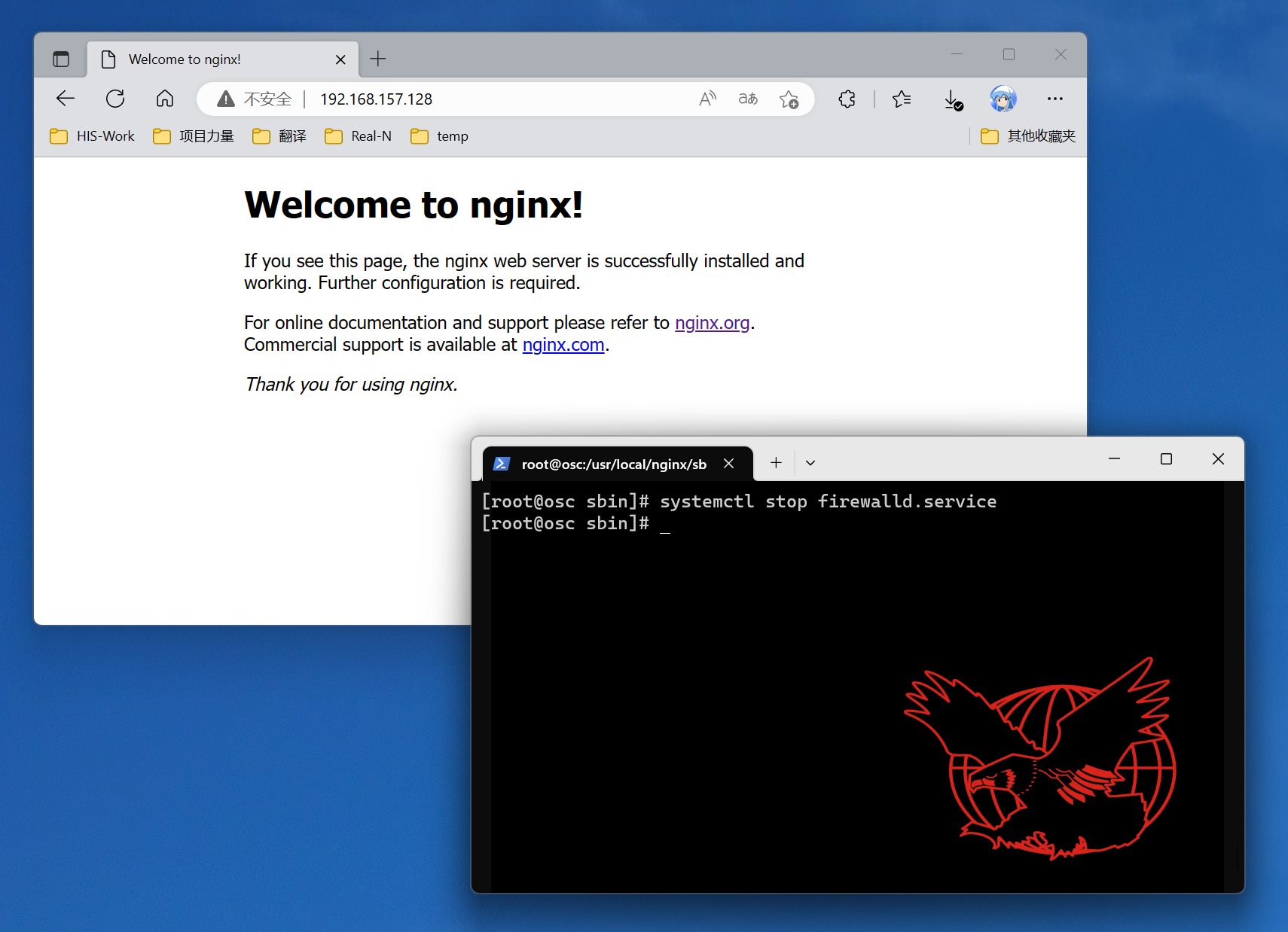Viewport: 1288px width, 932px height.
Task: Open a new terminal tab
Action: point(776,463)
